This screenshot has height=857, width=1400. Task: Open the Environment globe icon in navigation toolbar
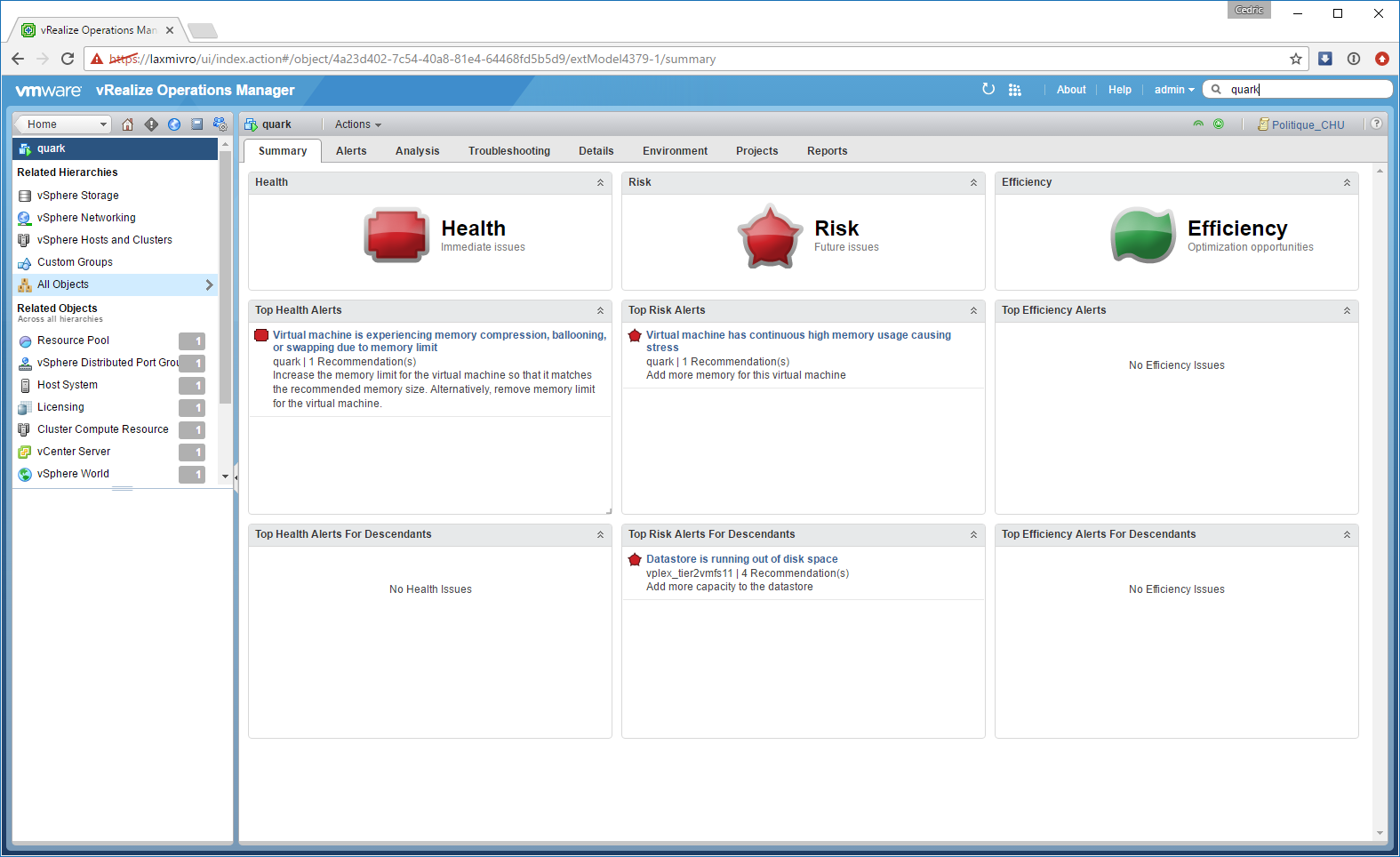[x=174, y=124]
